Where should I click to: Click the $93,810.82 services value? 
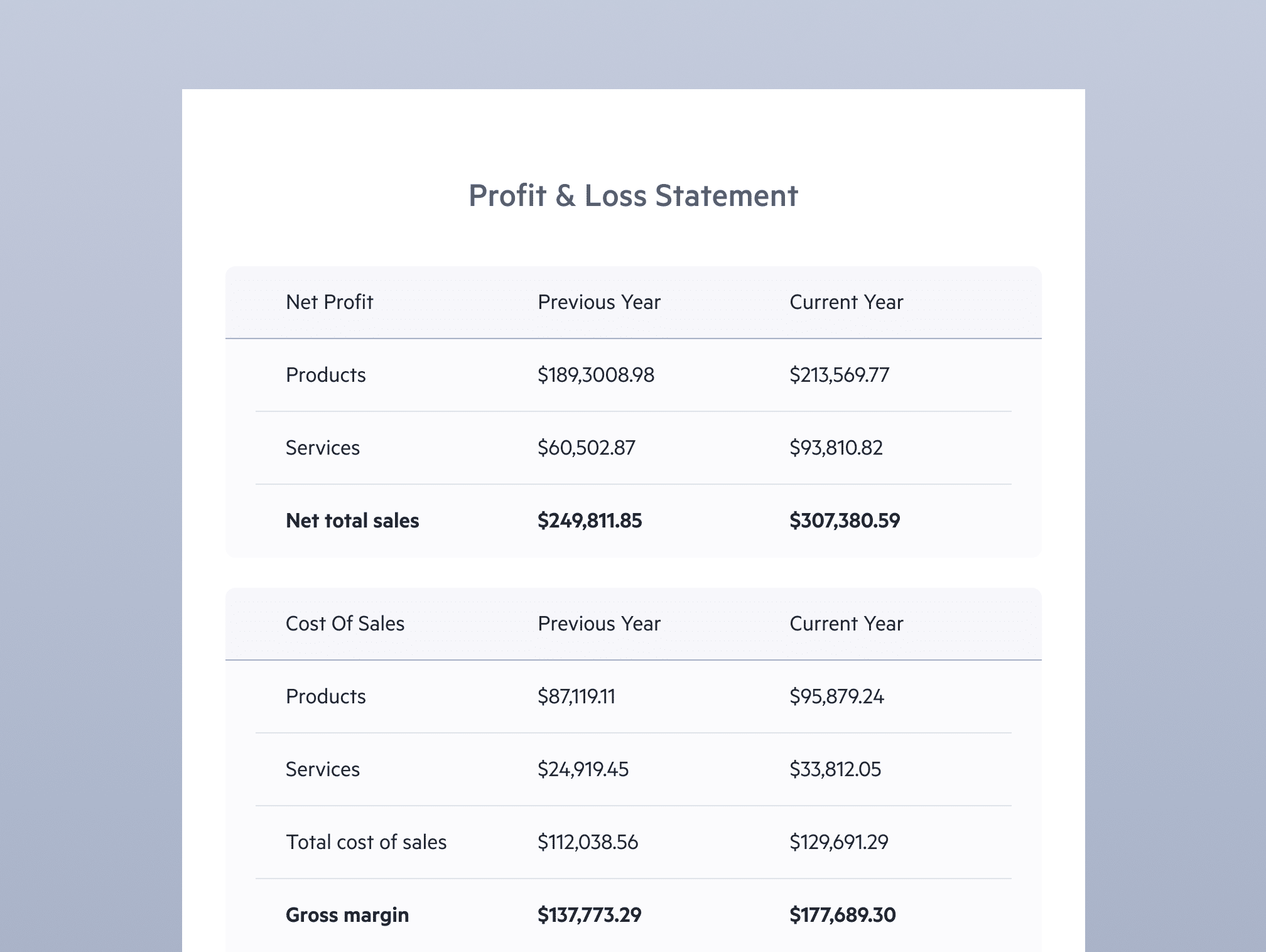(x=836, y=448)
